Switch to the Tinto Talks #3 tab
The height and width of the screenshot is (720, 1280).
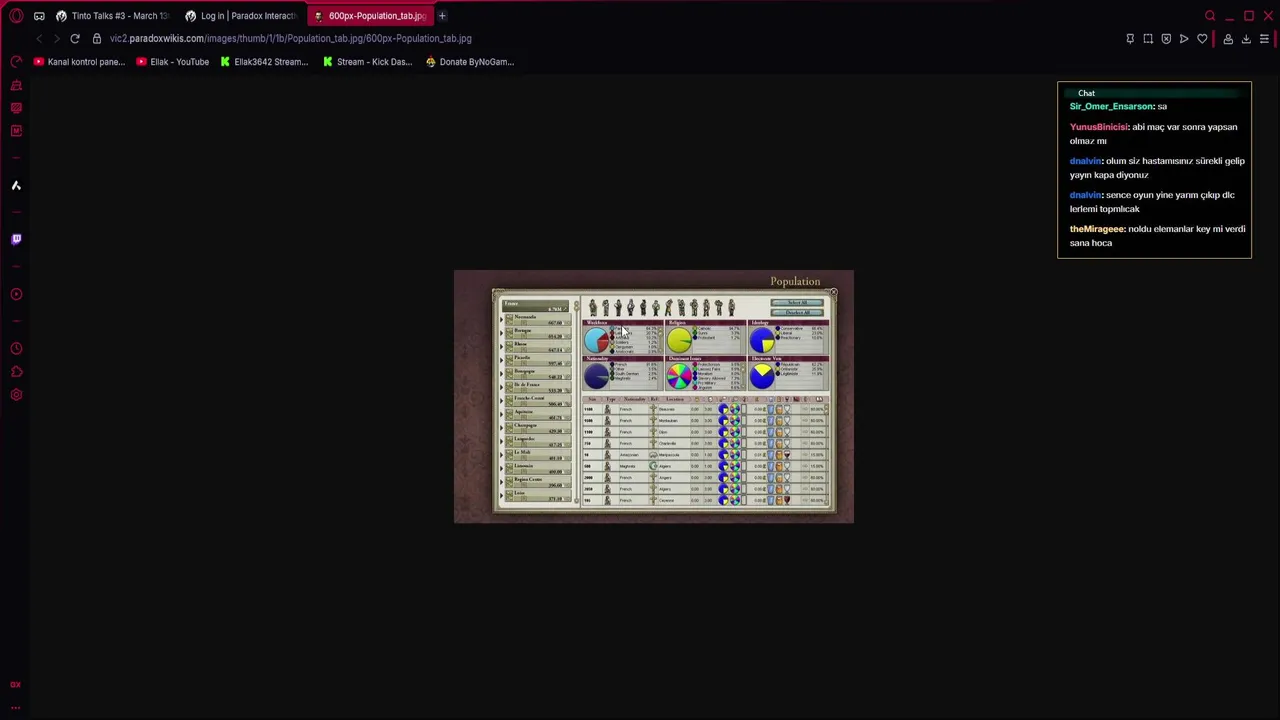pos(112,16)
